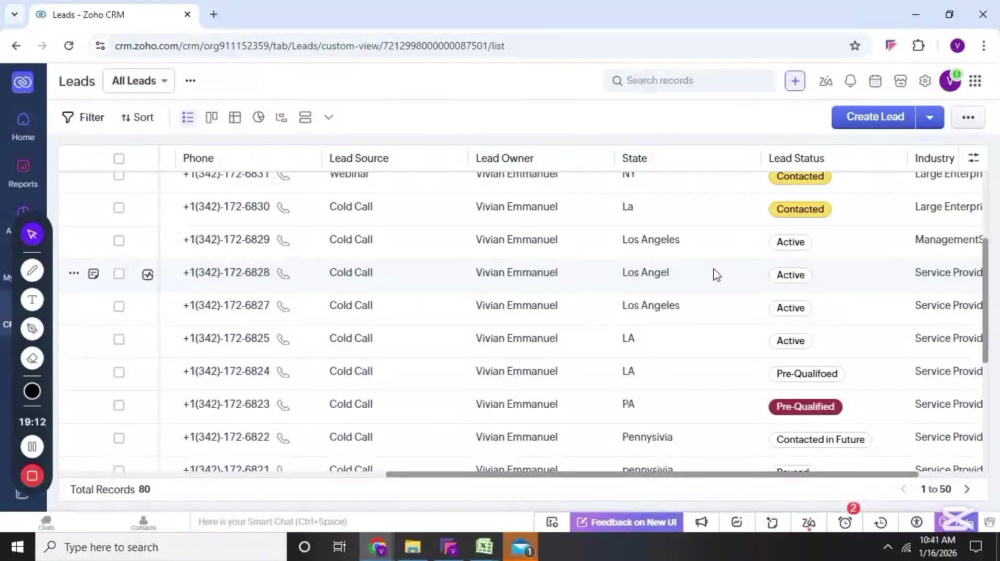Open the apps grid launcher

(x=975, y=81)
